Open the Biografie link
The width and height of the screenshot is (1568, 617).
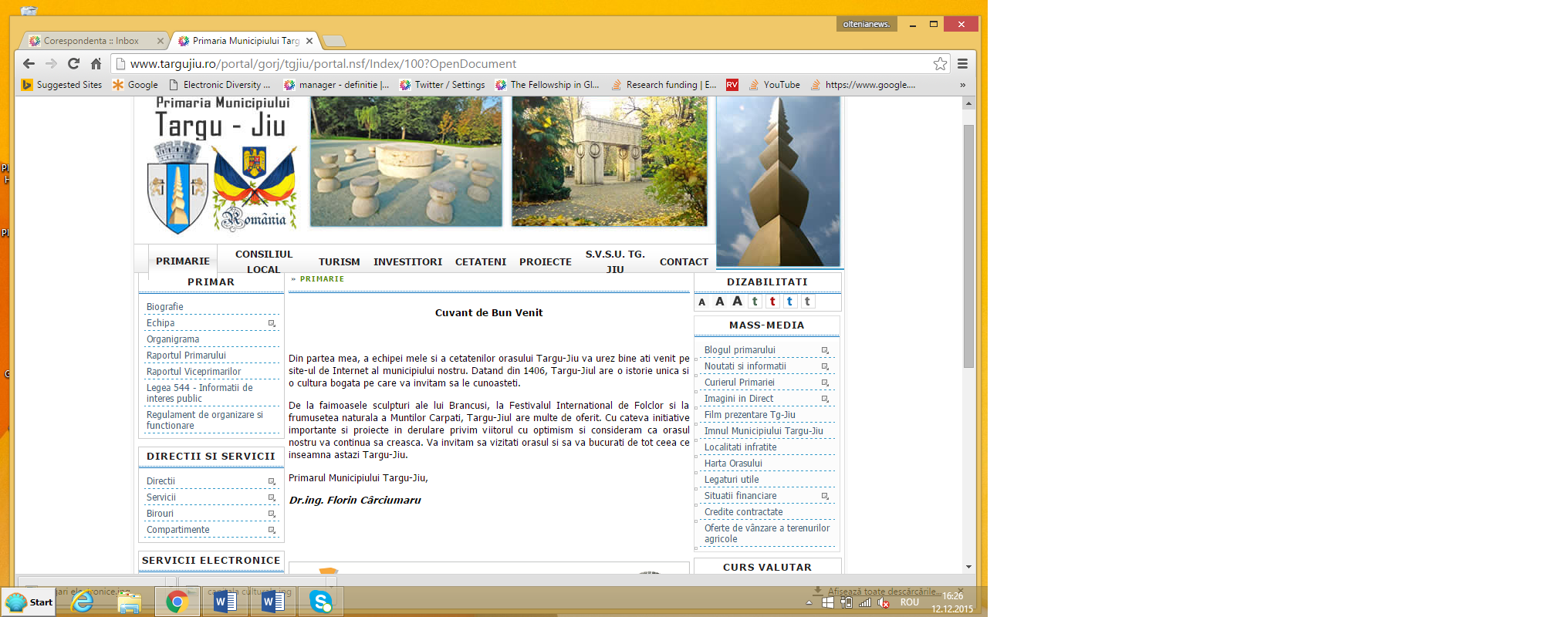click(x=165, y=307)
